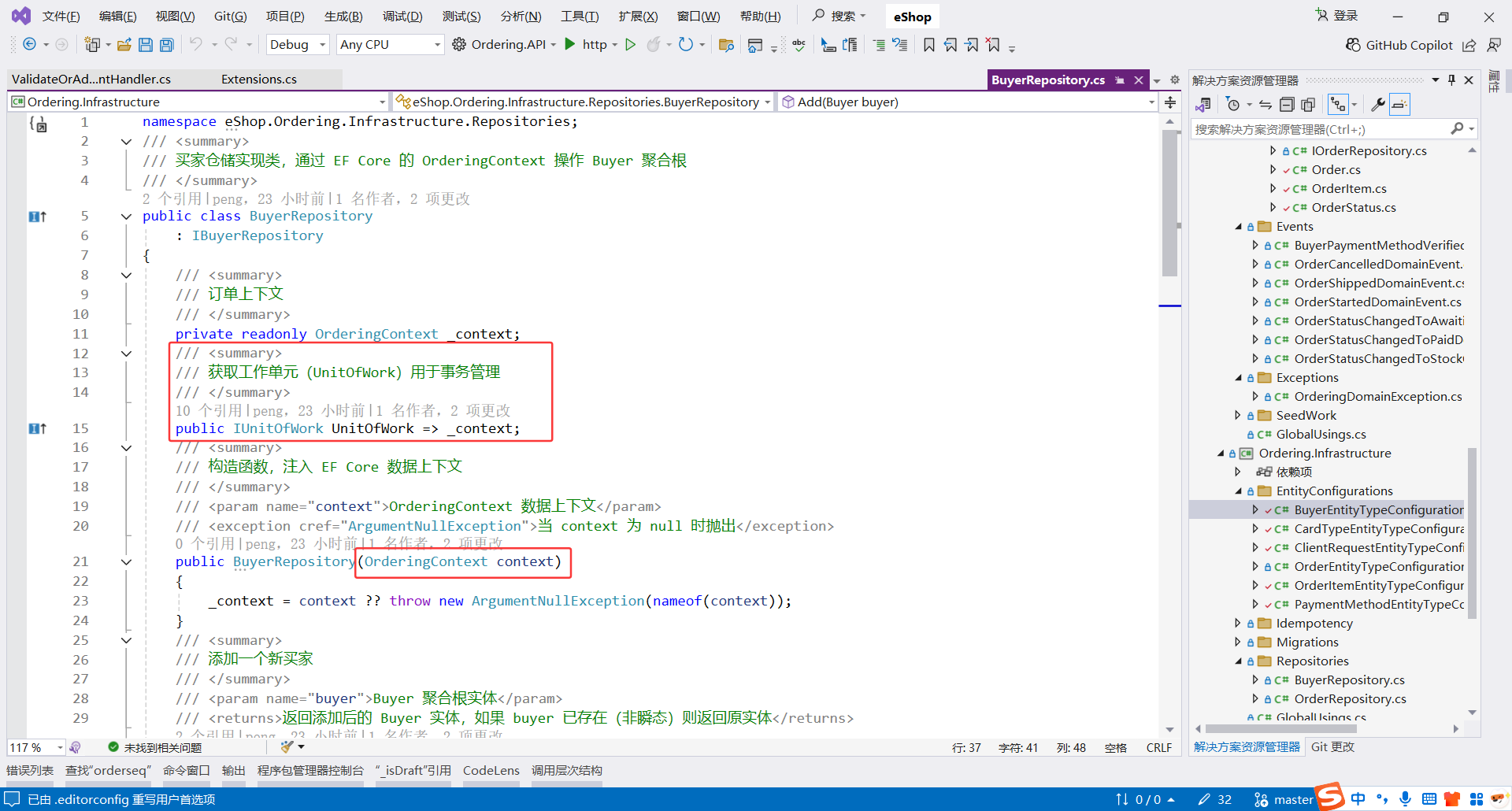
Task: Open the Git menu
Action: (x=230, y=16)
